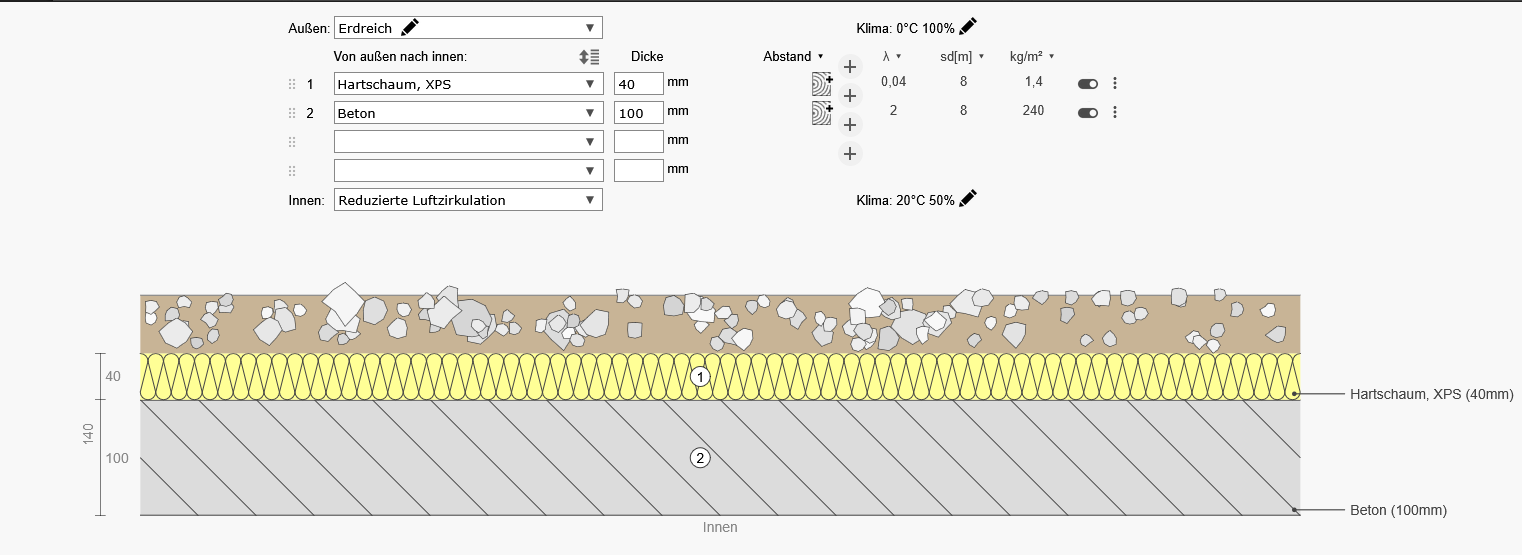Click the Klima: 20°C 50% text

coord(905,200)
